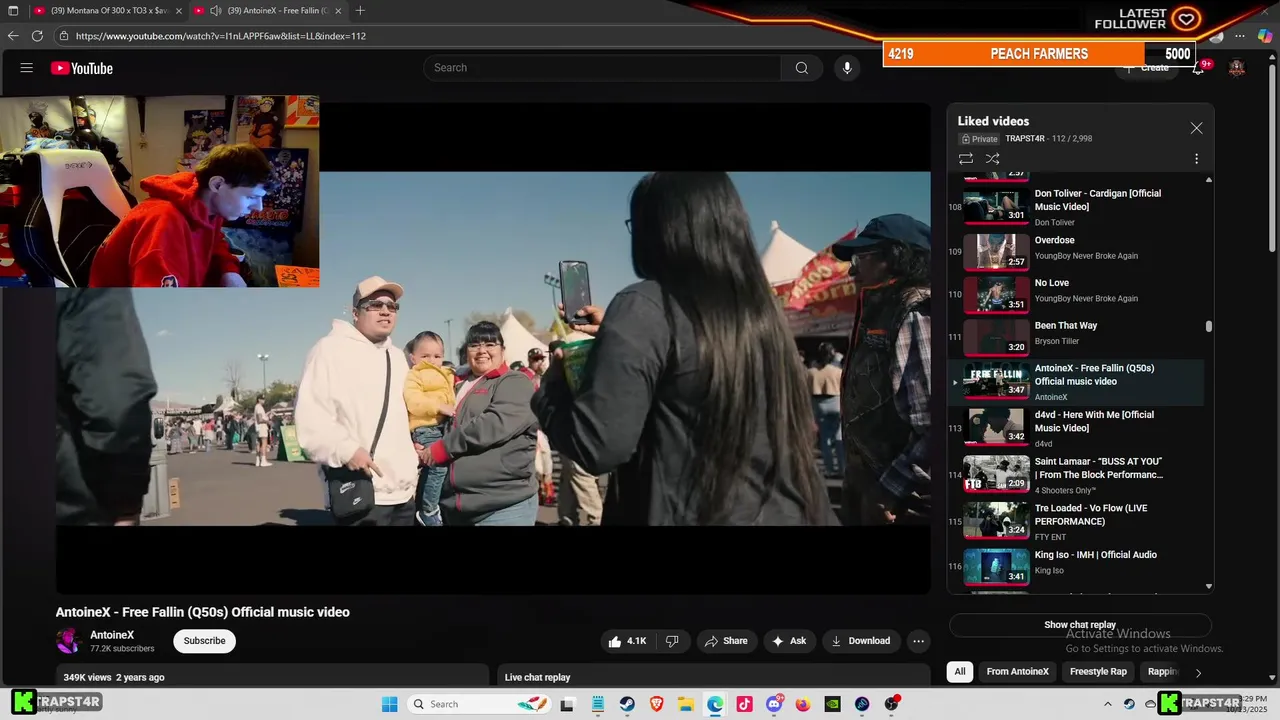Open Steam from the taskbar
Viewport: 1280px width, 720px height.
627,704
